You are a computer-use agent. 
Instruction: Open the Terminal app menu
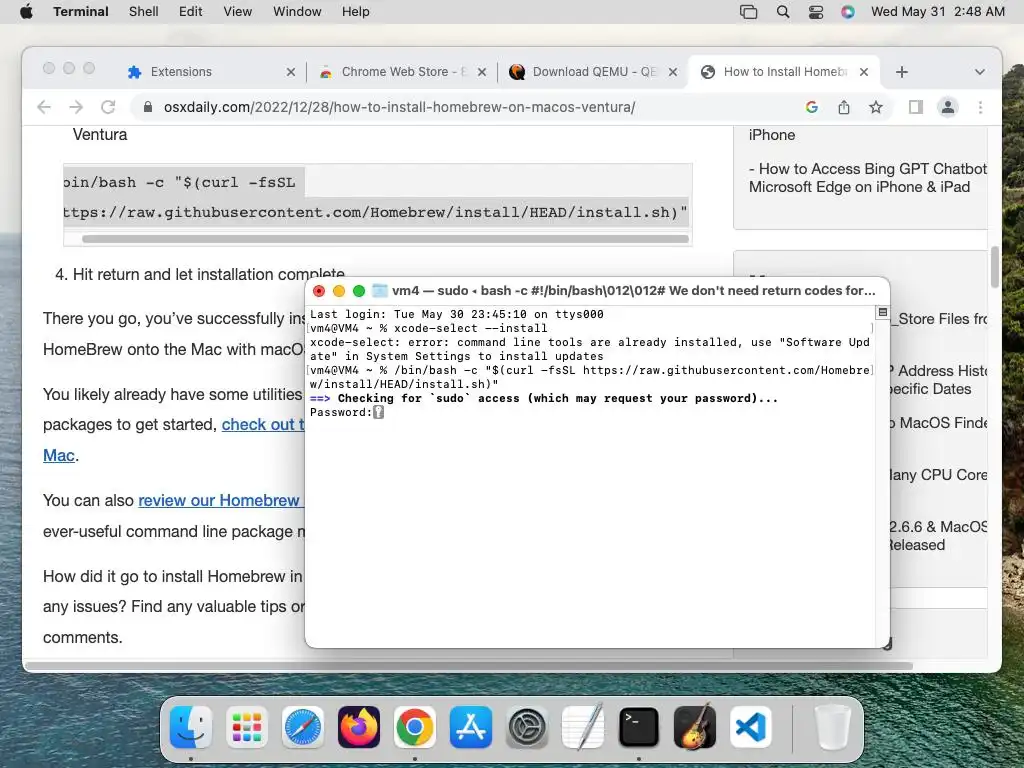(x=81, y=12)
